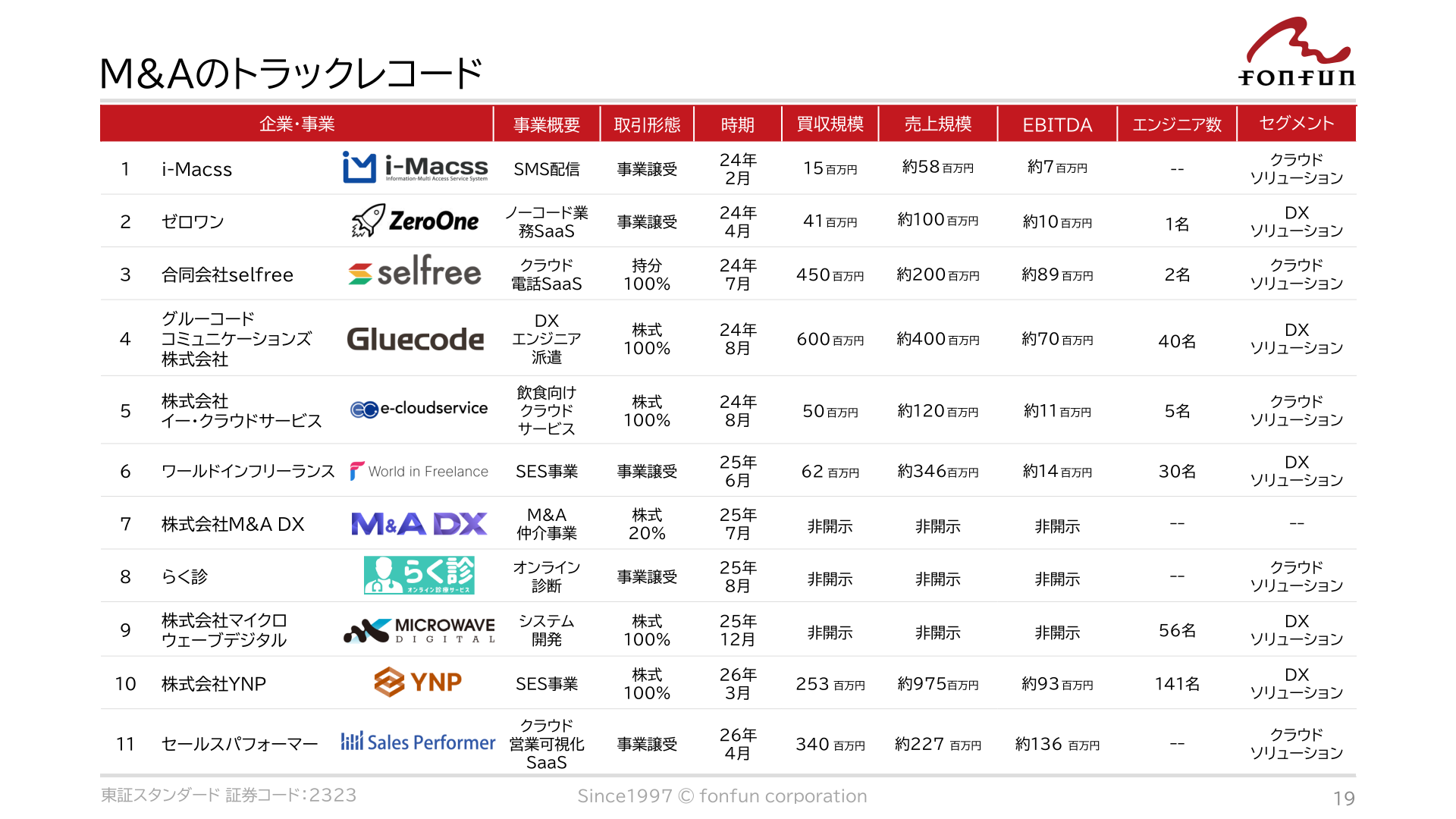Screen dimensions: 1456x819
Task: Click the 26年4月 date cell
Action: pos(738,744)
